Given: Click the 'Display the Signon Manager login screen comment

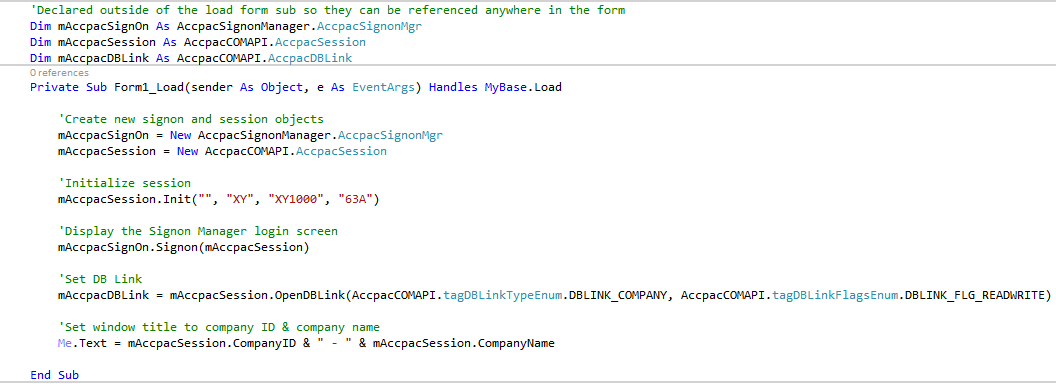Looking at the screenshot, I should [198, 231].
